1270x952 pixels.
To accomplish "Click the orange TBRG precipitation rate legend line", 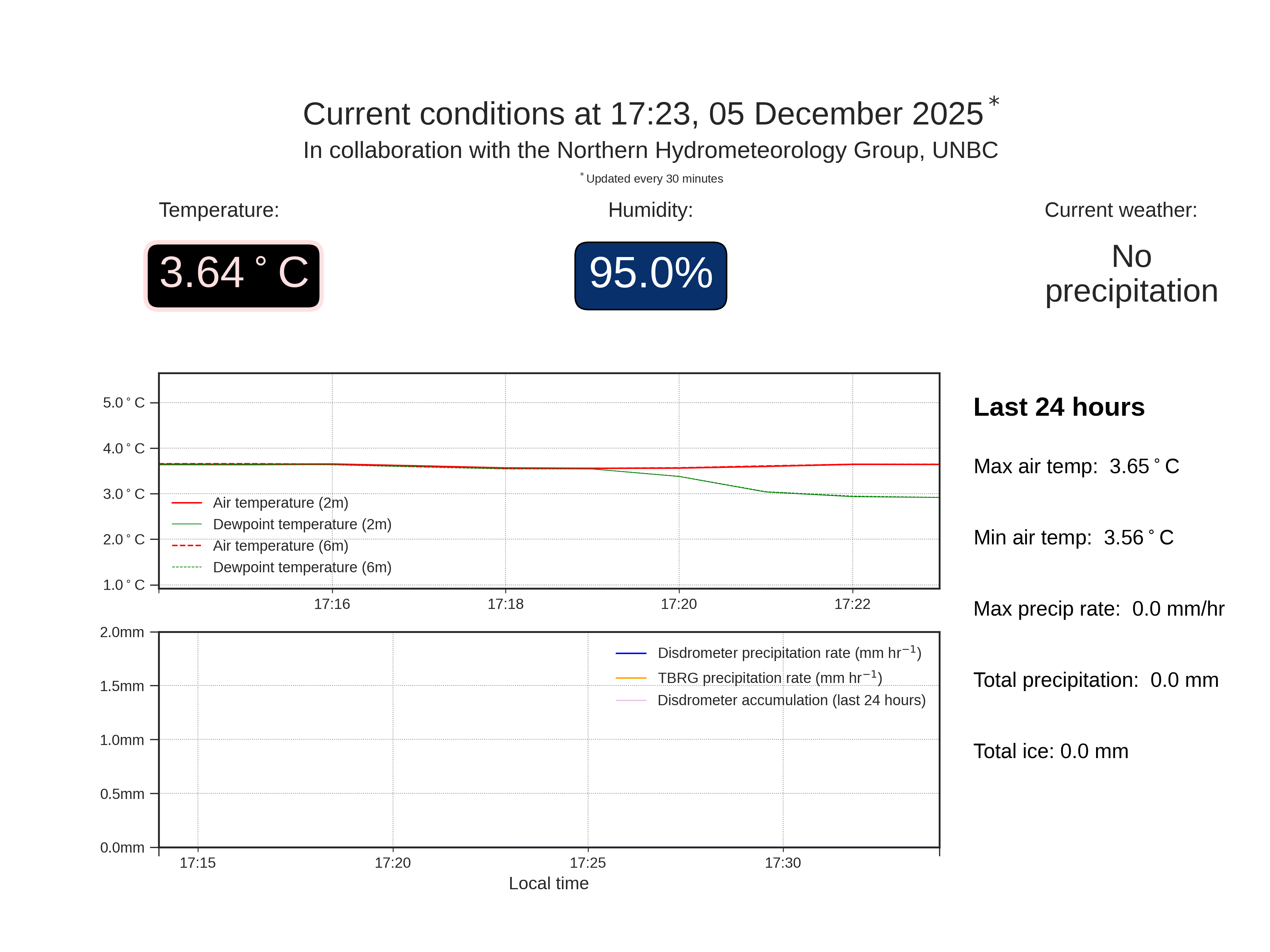I will coord(630,678).
